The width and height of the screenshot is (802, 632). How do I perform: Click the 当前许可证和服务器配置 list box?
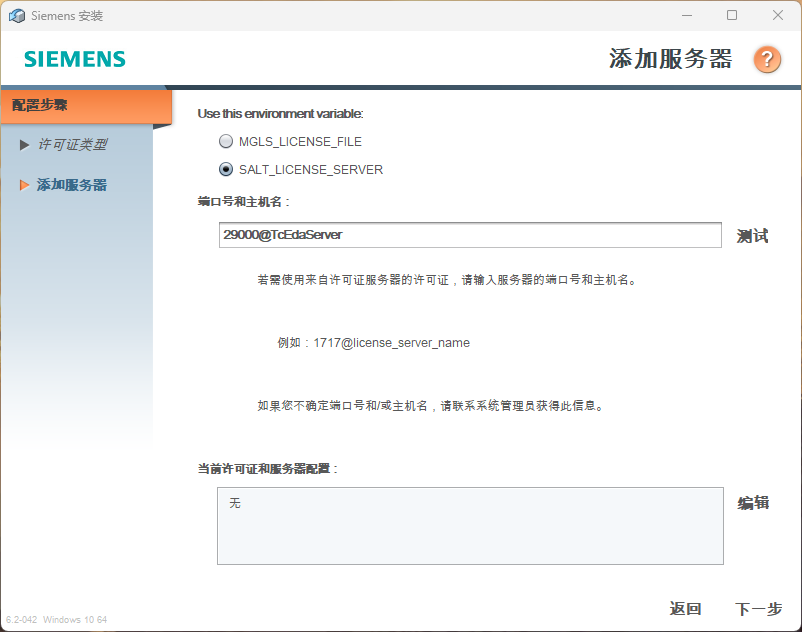point(470,526)
